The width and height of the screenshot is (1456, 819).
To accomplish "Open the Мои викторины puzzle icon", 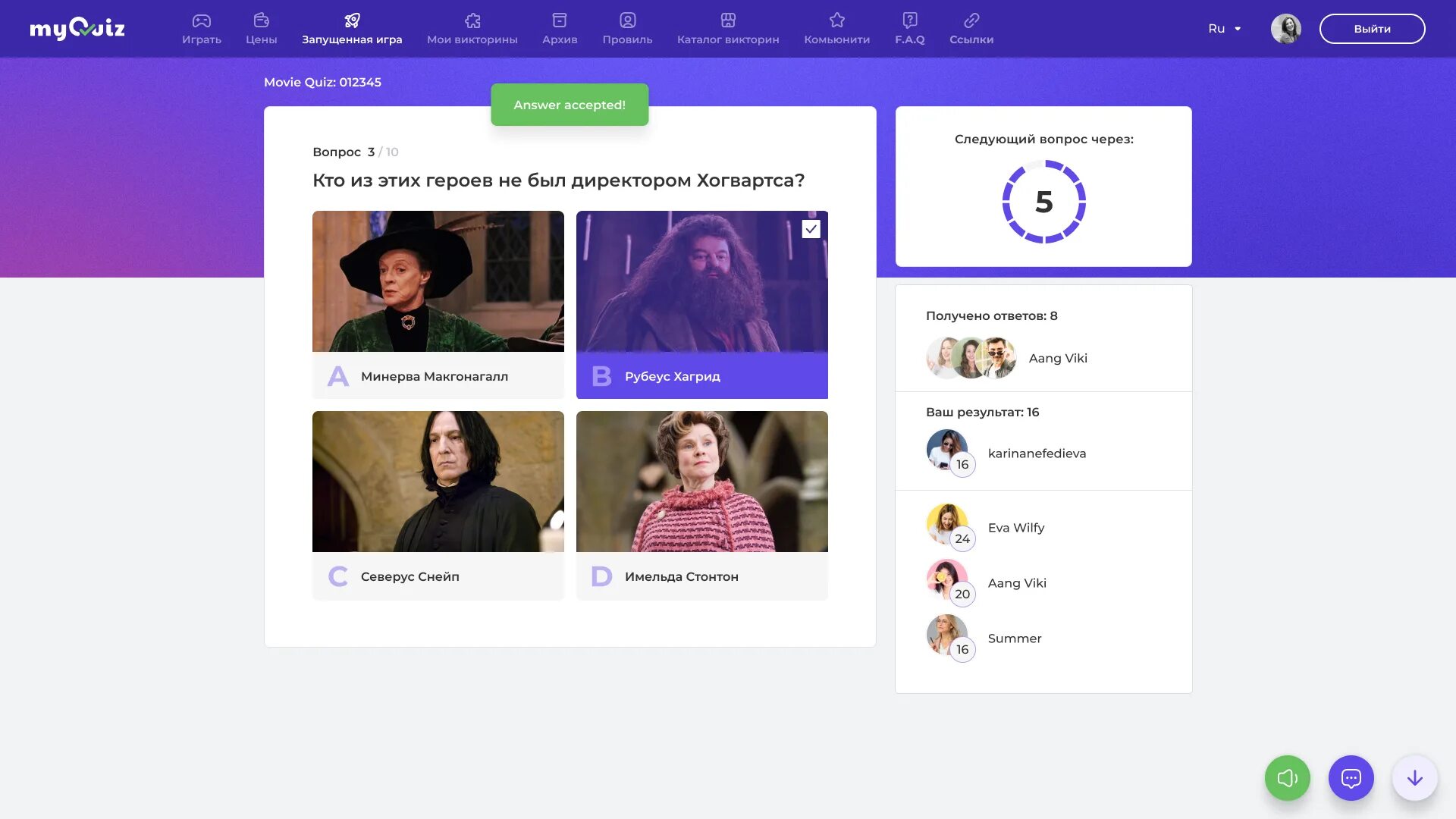I will pos(472,20).
